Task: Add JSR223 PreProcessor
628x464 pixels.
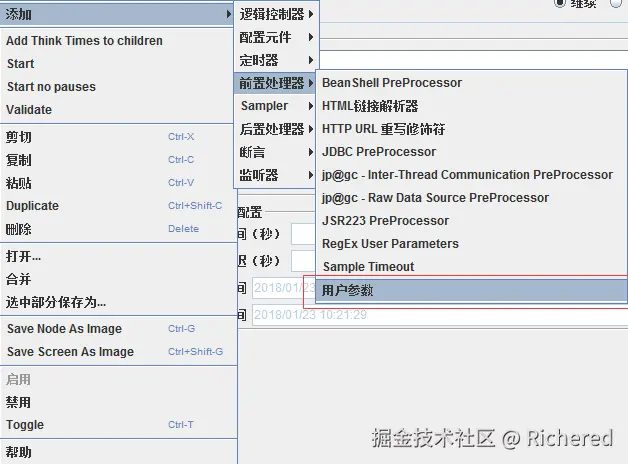Action: click(471, 221)
